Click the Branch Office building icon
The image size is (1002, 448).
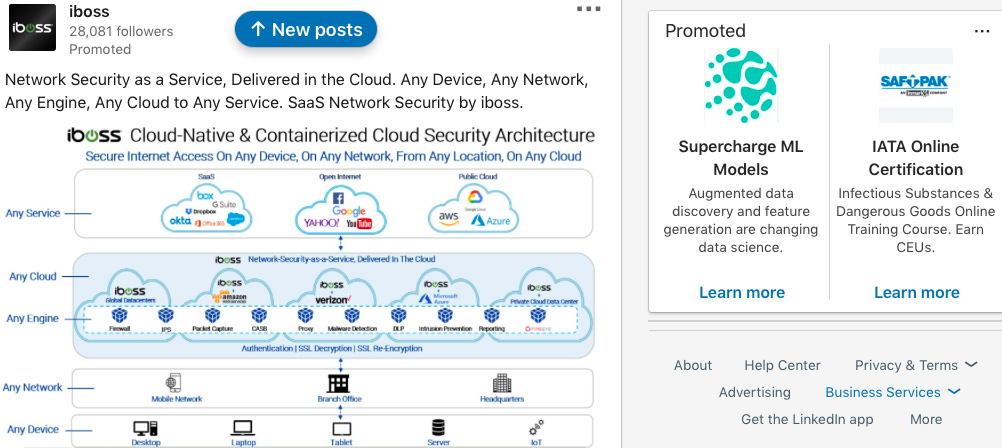tap(339, 383)
